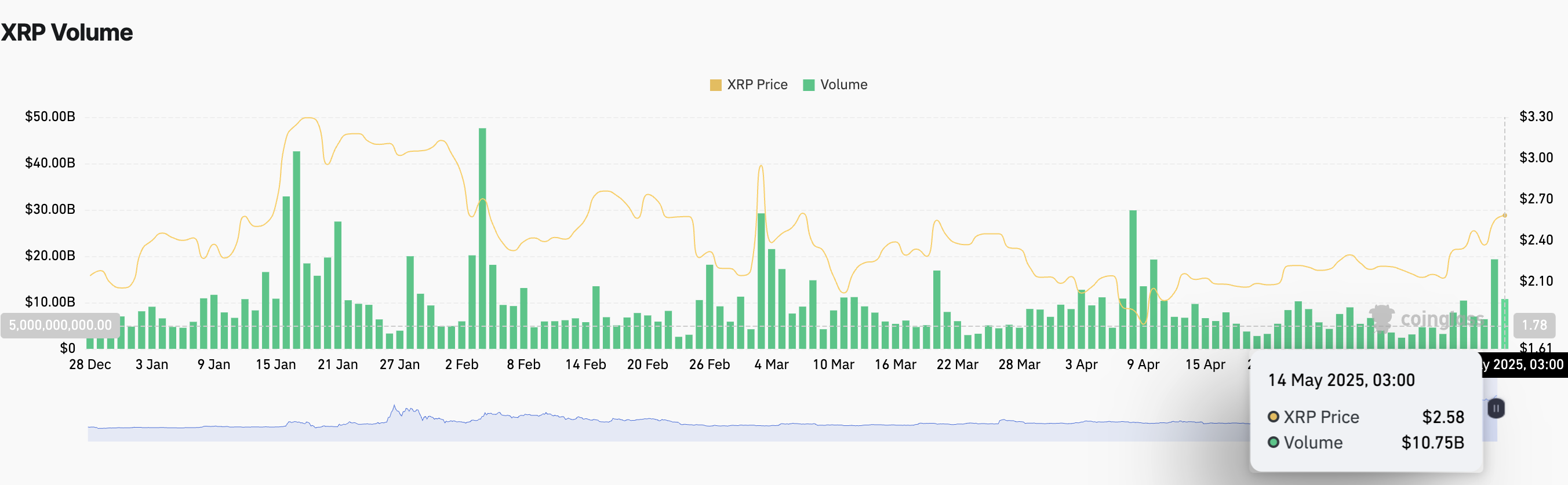Click the '3 Apr' date label
Screen dimensions: 1568x485
click(x=1081, y=364)
